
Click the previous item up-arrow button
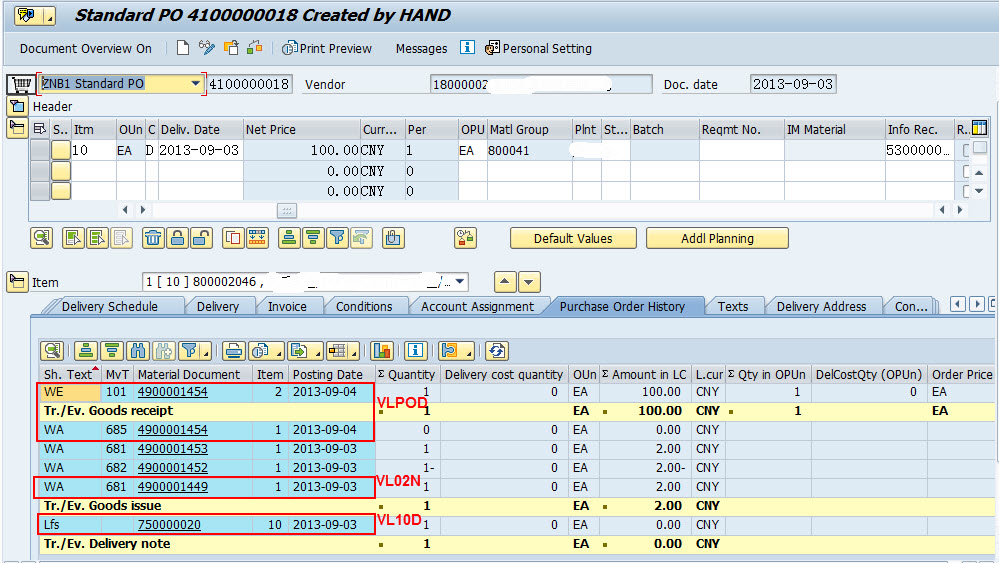pyautogui.click(x=505, y=282)
